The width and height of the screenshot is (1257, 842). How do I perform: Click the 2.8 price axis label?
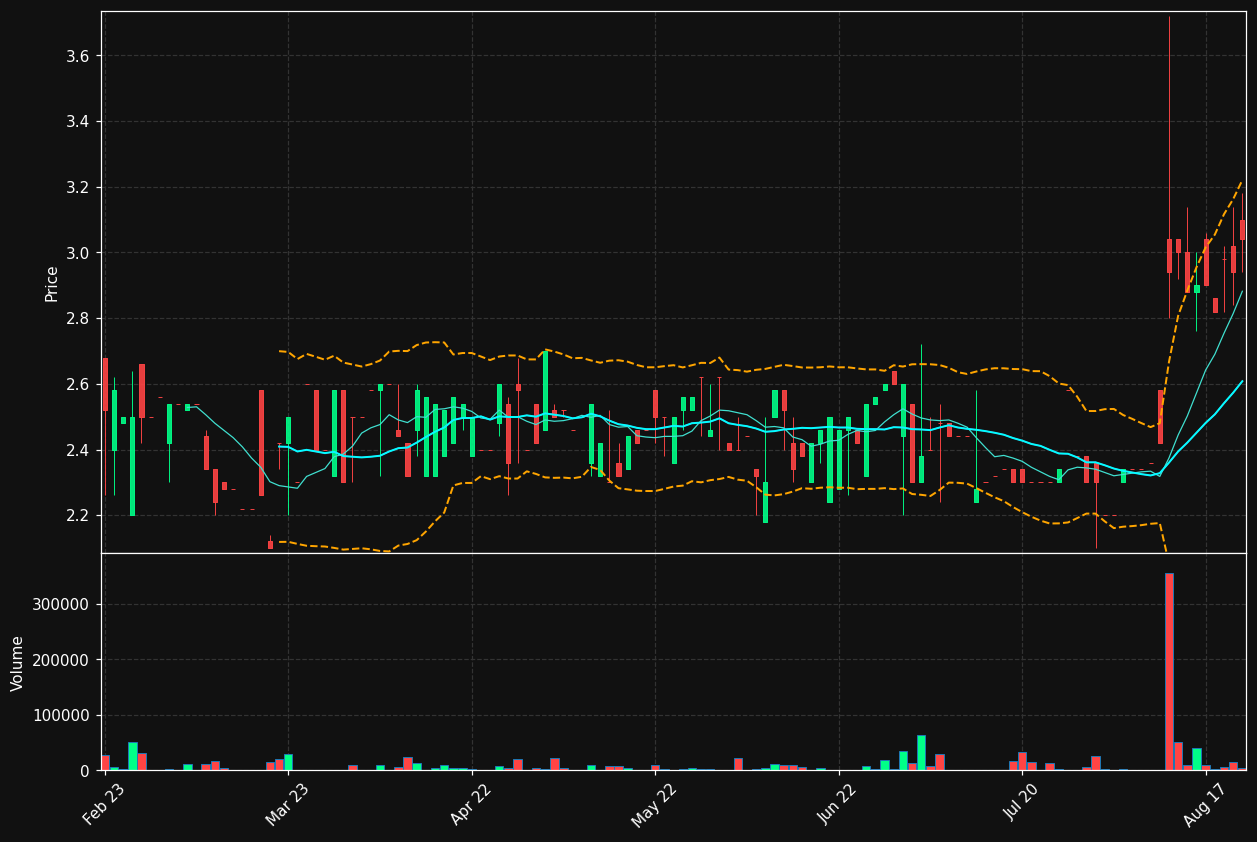[x=77, y=319]
